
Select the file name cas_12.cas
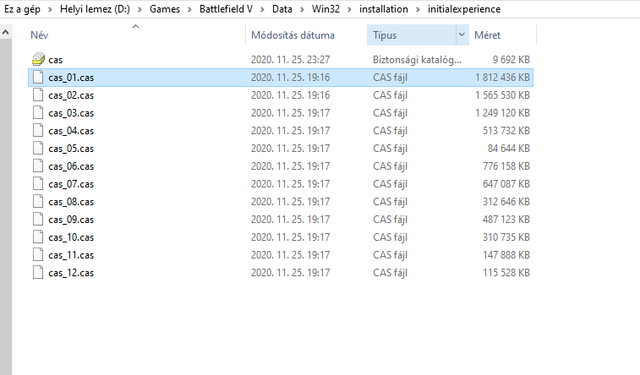(71, 273)
